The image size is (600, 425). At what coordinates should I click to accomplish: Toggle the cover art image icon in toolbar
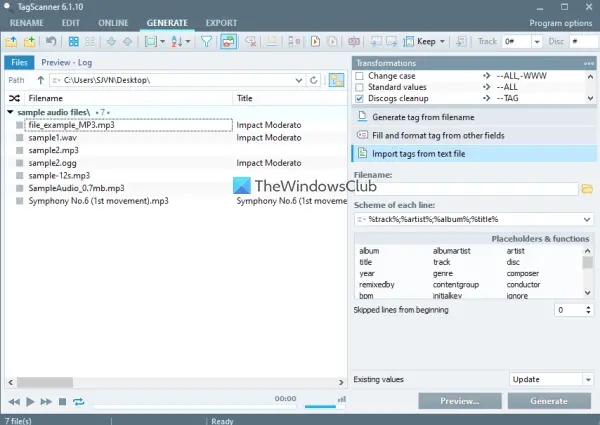(x=228, y=41)
